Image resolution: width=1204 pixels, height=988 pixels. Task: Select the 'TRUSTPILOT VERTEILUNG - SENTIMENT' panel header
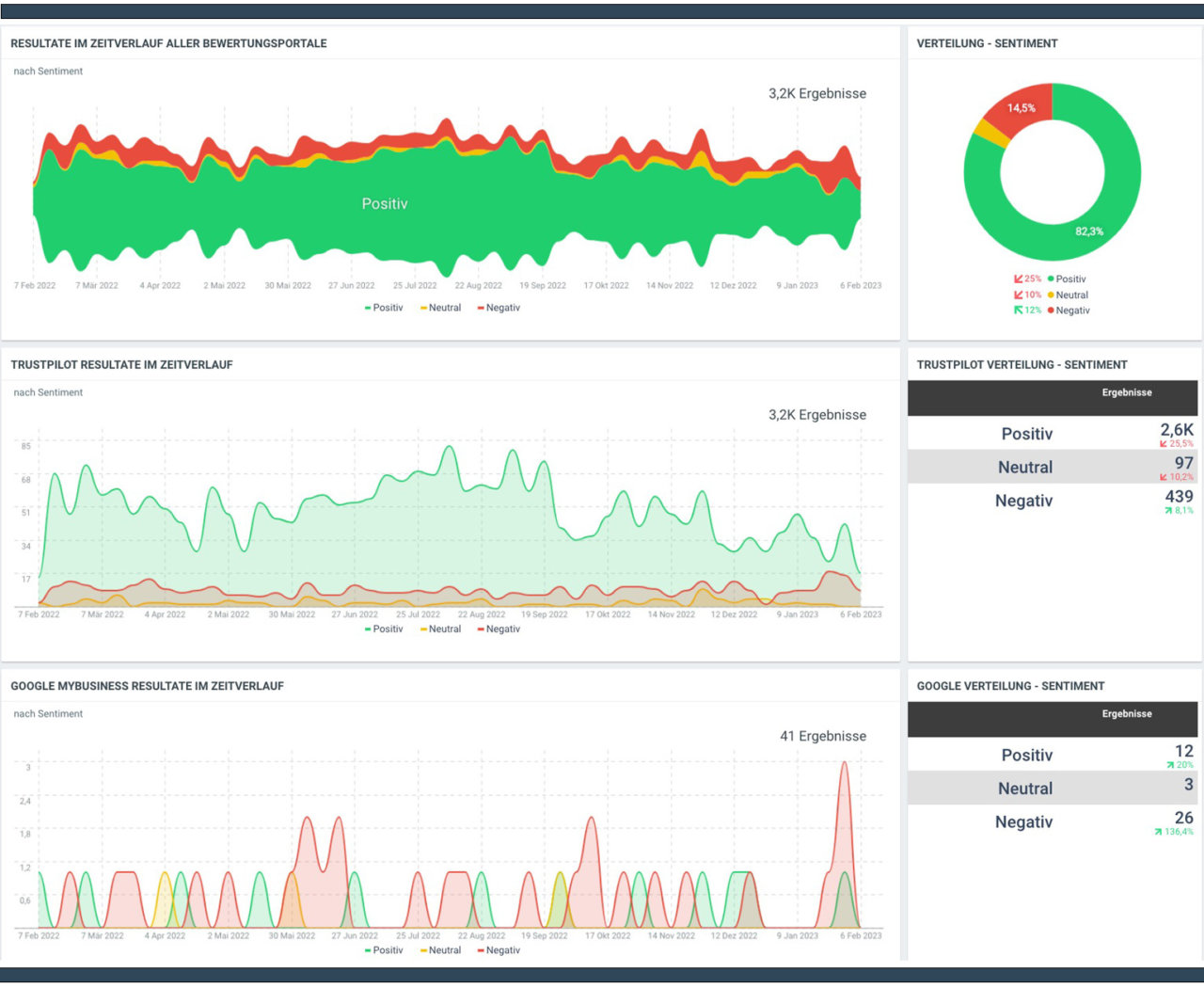(1022, 364)
